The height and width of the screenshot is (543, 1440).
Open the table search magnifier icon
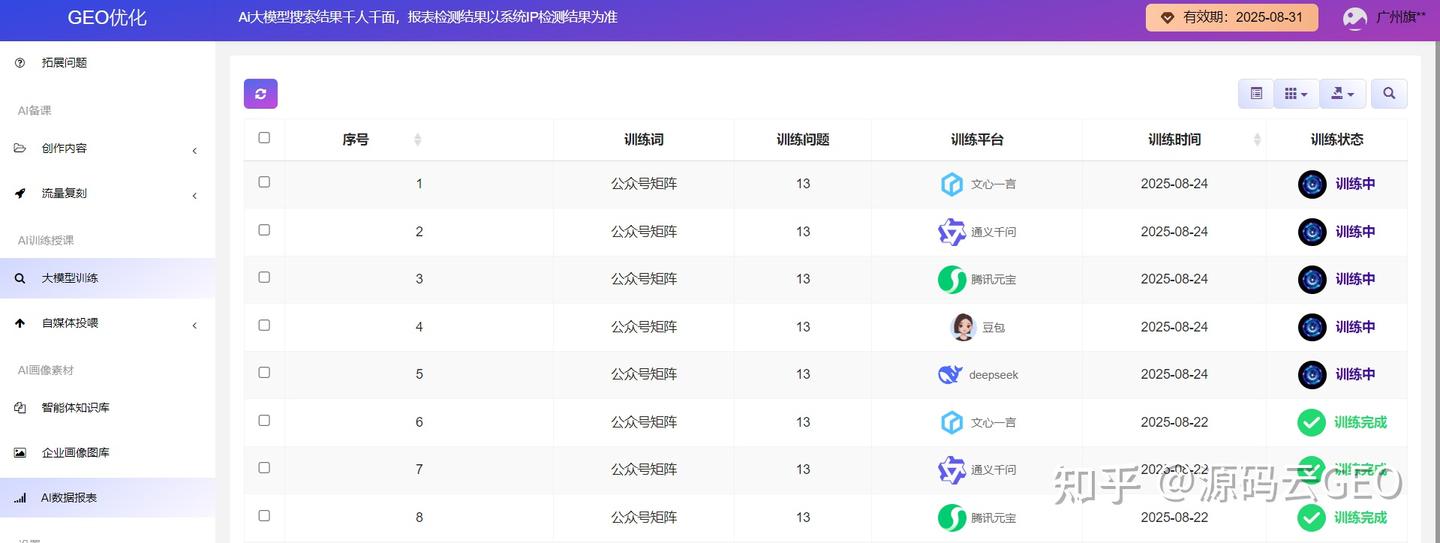point(1389,94)
